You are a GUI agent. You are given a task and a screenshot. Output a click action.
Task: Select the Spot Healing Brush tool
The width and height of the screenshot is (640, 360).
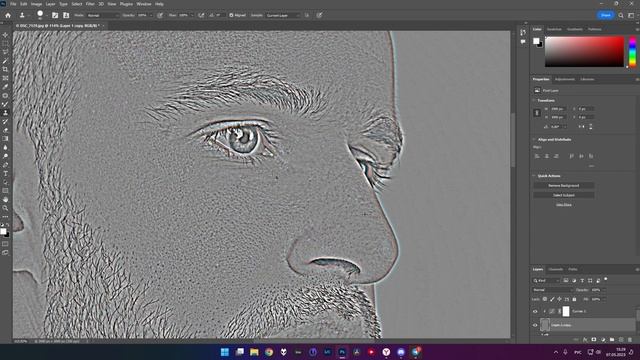pyautogui.click(x=5, y=96)
